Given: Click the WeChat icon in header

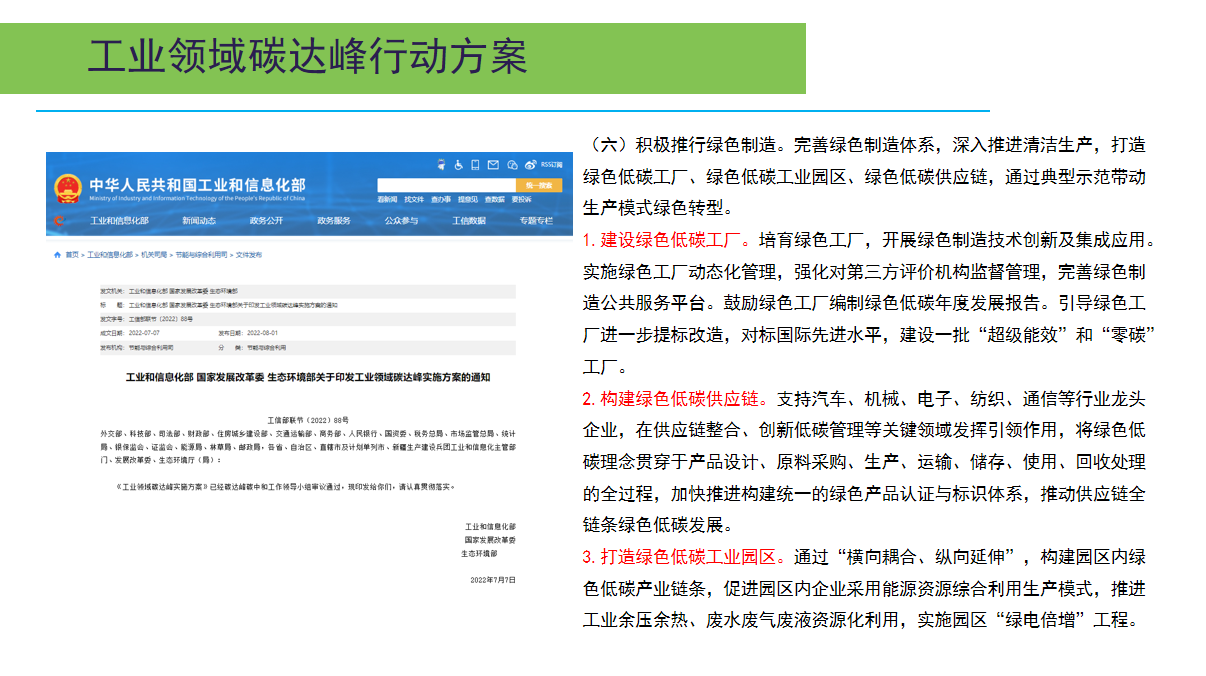Looking at the screenshot, I should coord(511,164).
